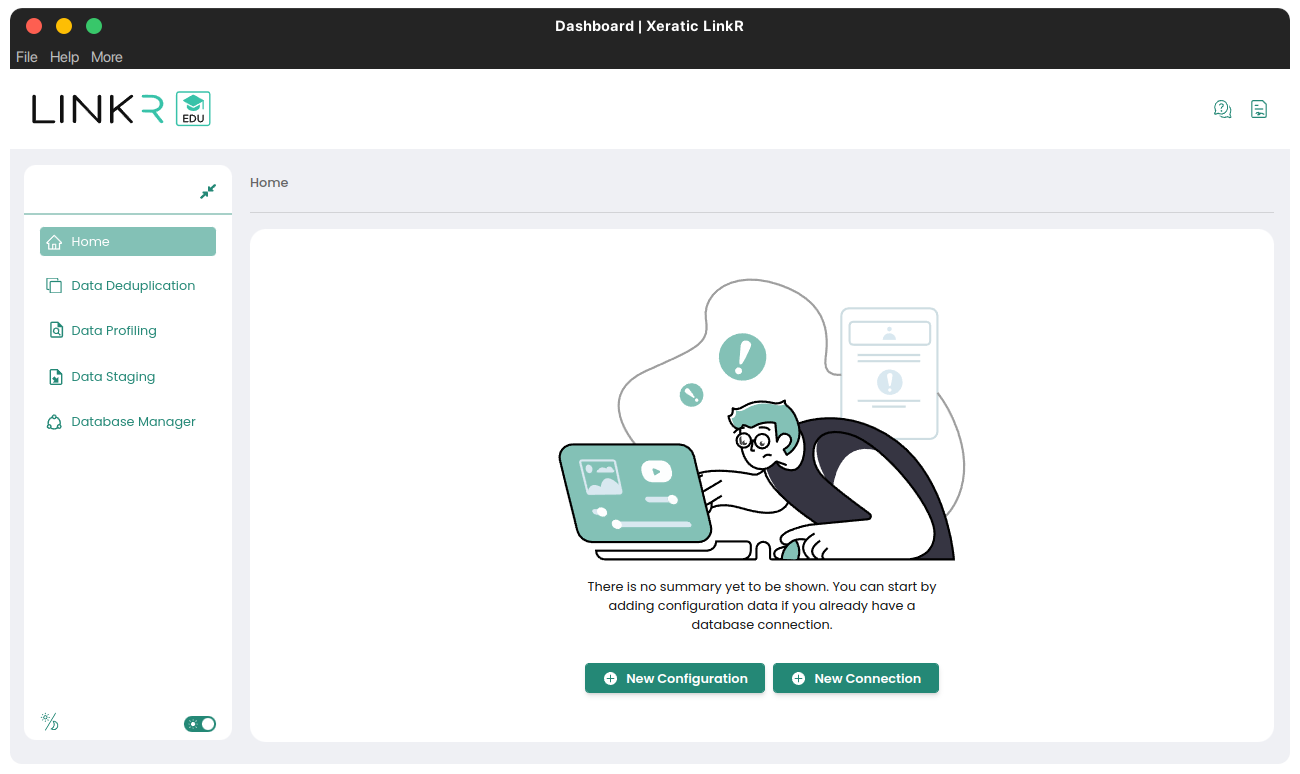The image size is (1300, 774).
Task: Click the Database Manager sidebar icon
Action: (54, 422)
